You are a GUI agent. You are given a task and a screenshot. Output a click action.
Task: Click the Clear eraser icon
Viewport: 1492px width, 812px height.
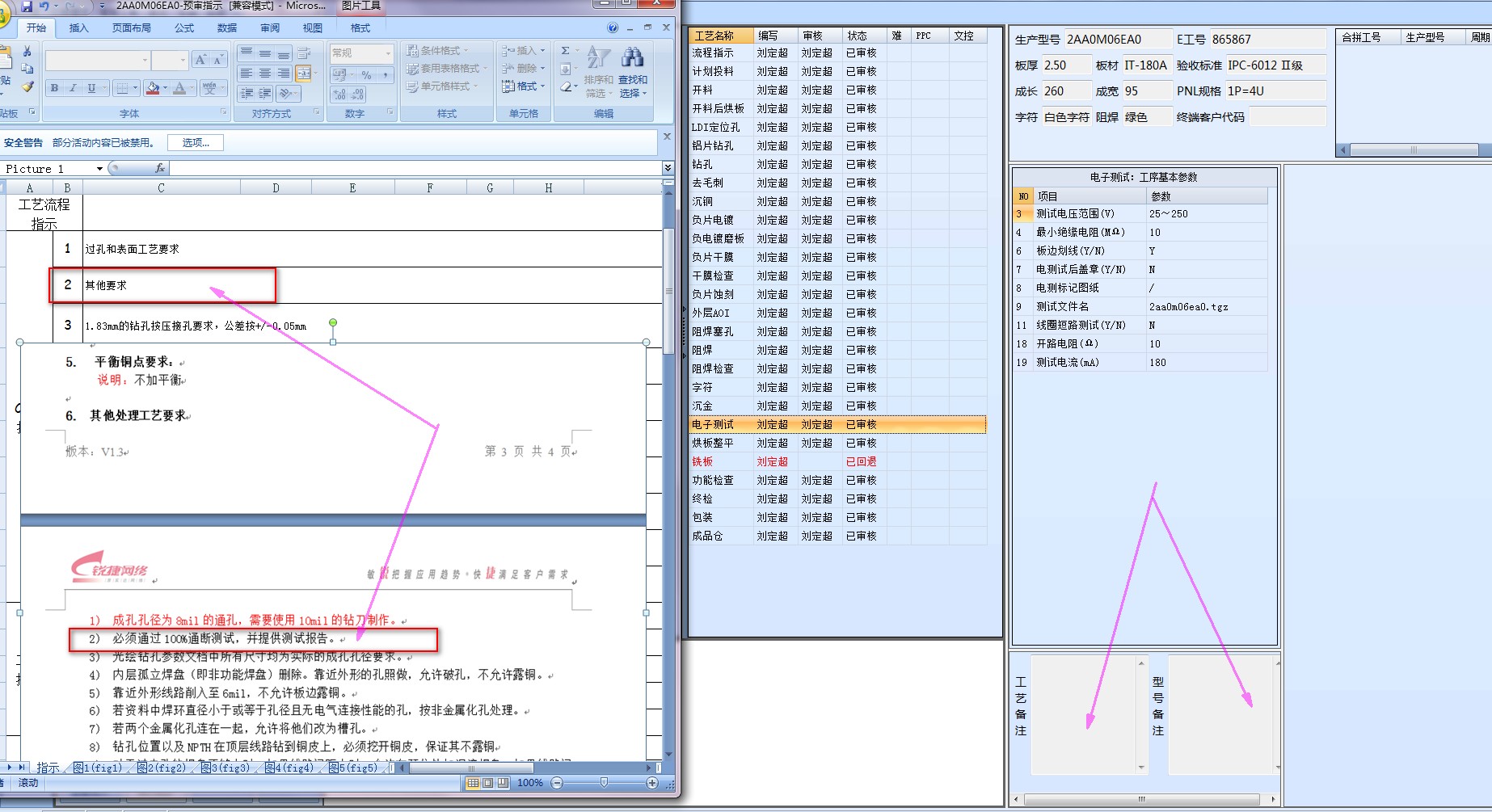pos(566,86)
